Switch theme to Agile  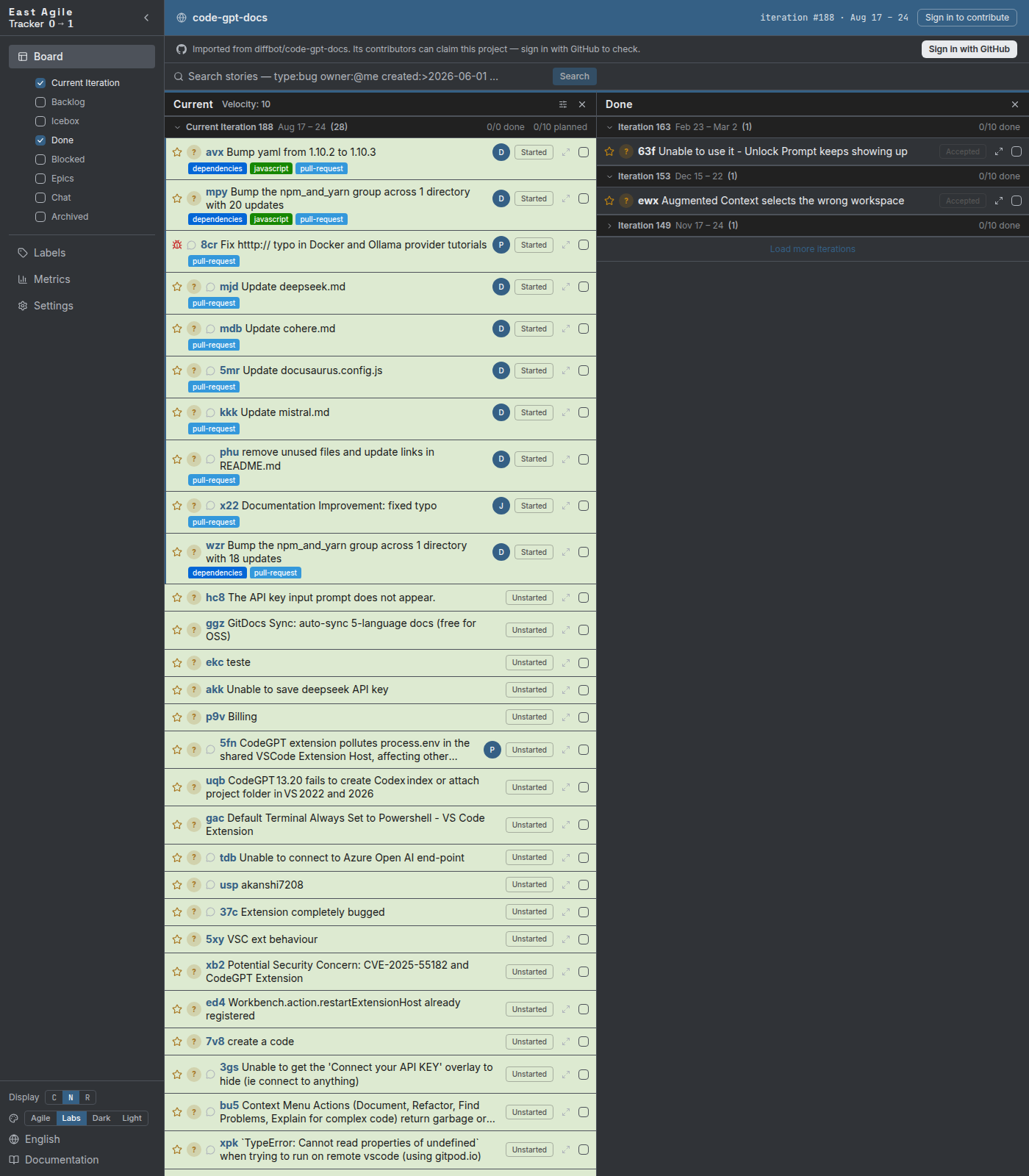click(40, 1118)
